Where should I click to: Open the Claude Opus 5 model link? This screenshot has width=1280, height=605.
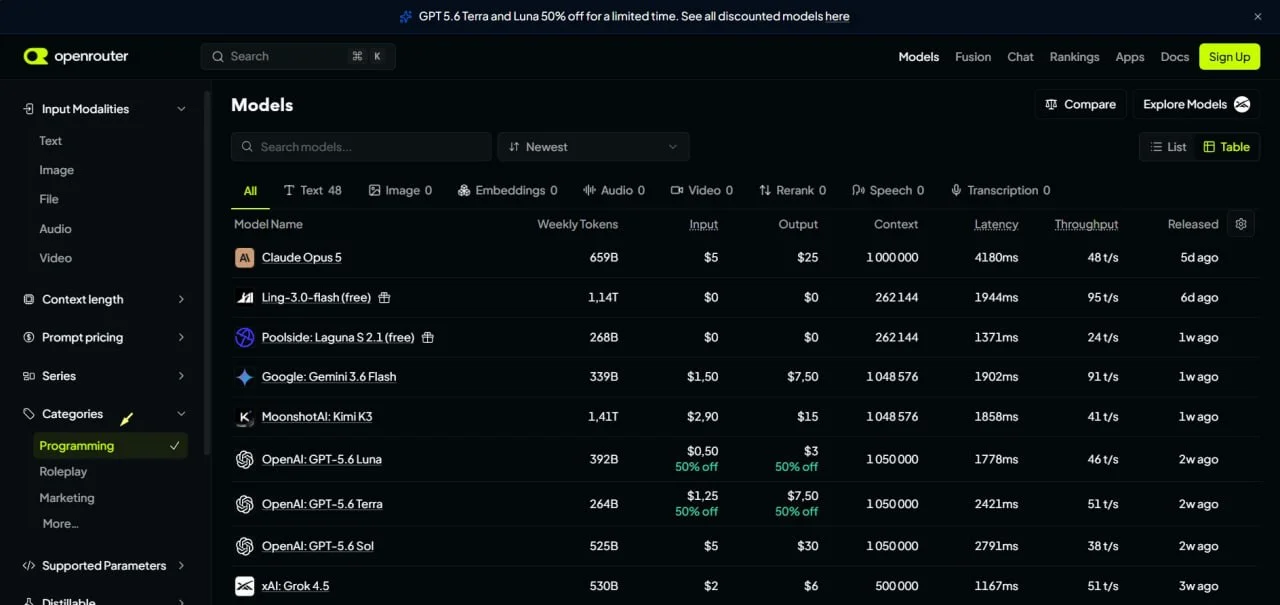(302, 258)
